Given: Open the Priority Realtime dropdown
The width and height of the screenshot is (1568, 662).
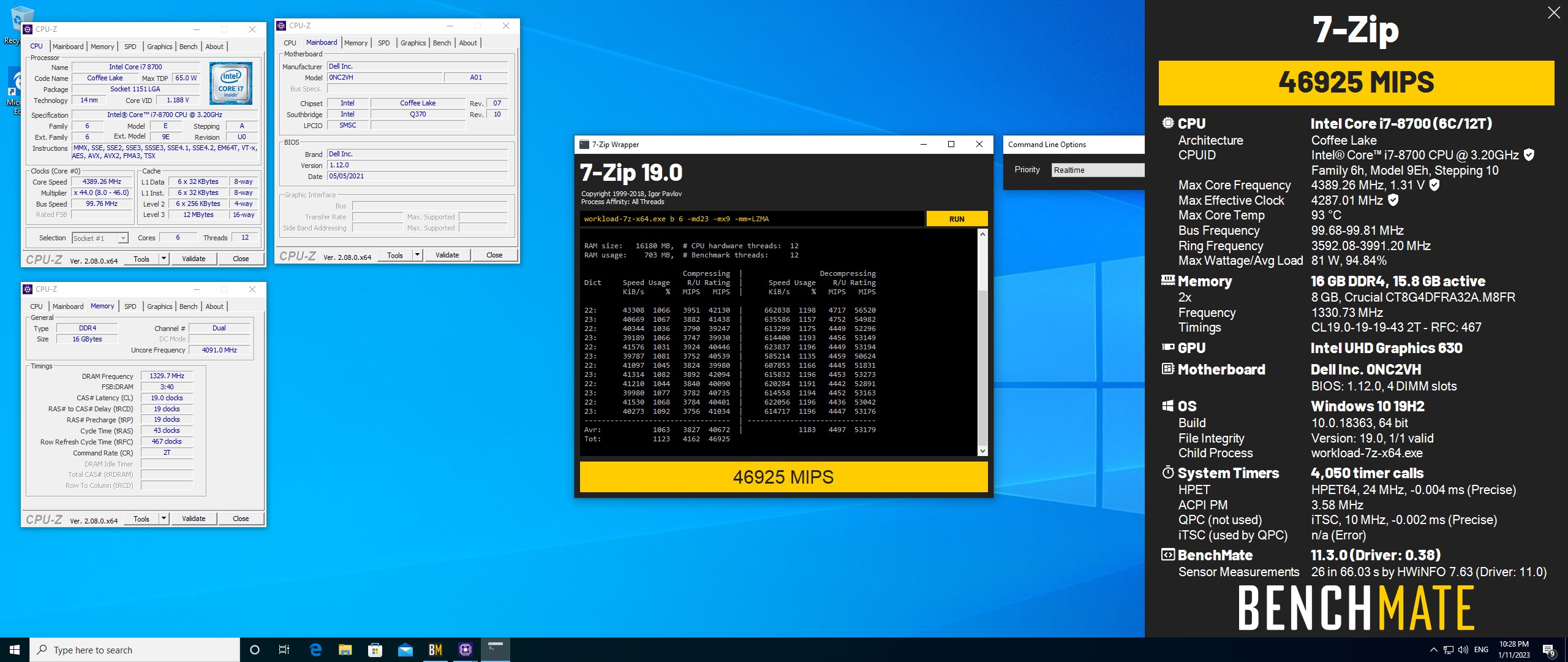Looking at the screenshot, I should pyautogui.click(x=1098, y=170).
